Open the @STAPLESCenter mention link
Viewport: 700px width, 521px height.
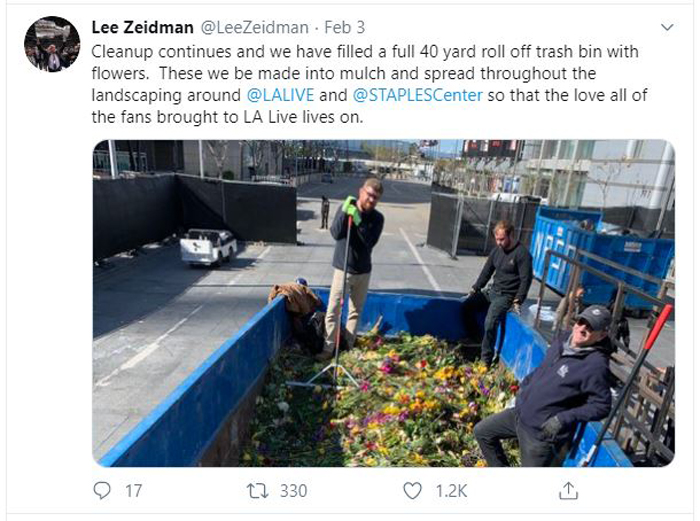[417, 95]
